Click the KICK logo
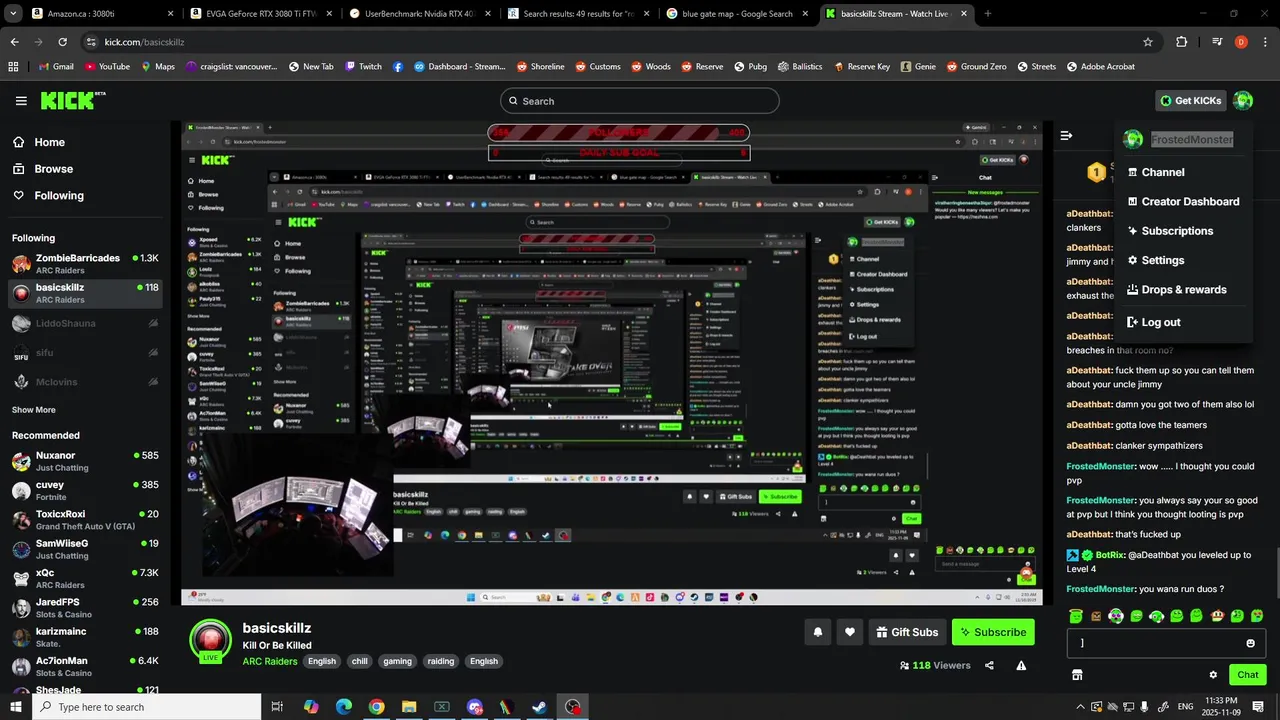This screenshot has width=1280, height=720. [x=72, y=101]
